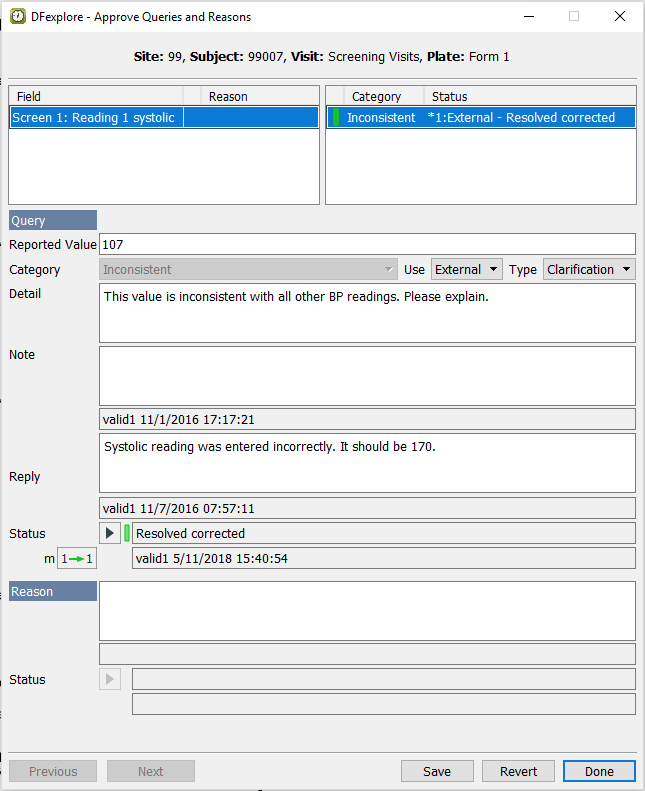Image resolution: width=645 pixels, height=791 pixels.
Task: Click the disabled reason status arrow button
Action: pyautogui.click(x=110, y=680)
